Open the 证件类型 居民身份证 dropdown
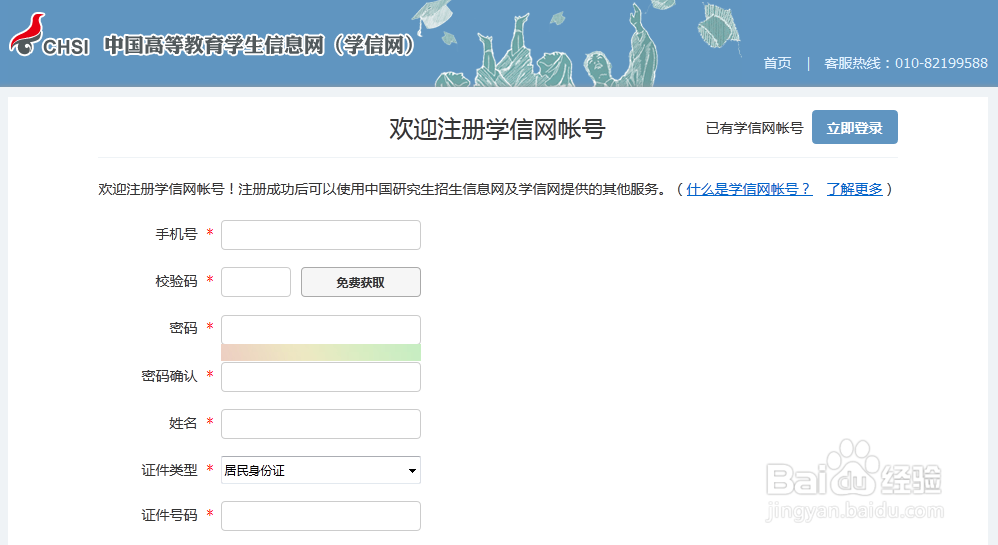Image resolution: width=998 pixels, height=545 pixels. 321,470
